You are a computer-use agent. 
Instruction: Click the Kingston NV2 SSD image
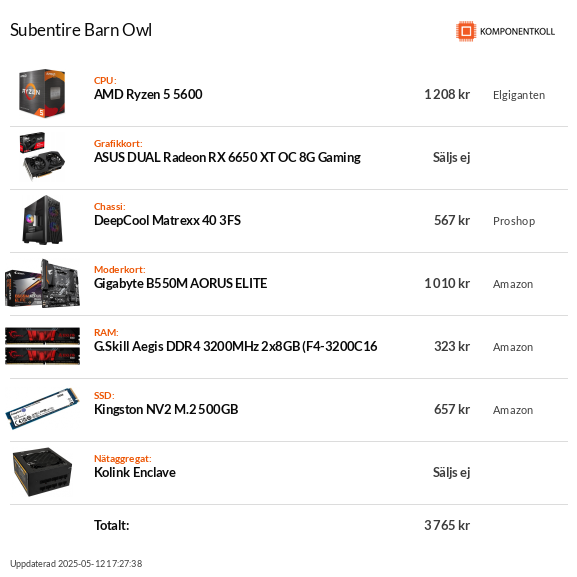[42, 409]
